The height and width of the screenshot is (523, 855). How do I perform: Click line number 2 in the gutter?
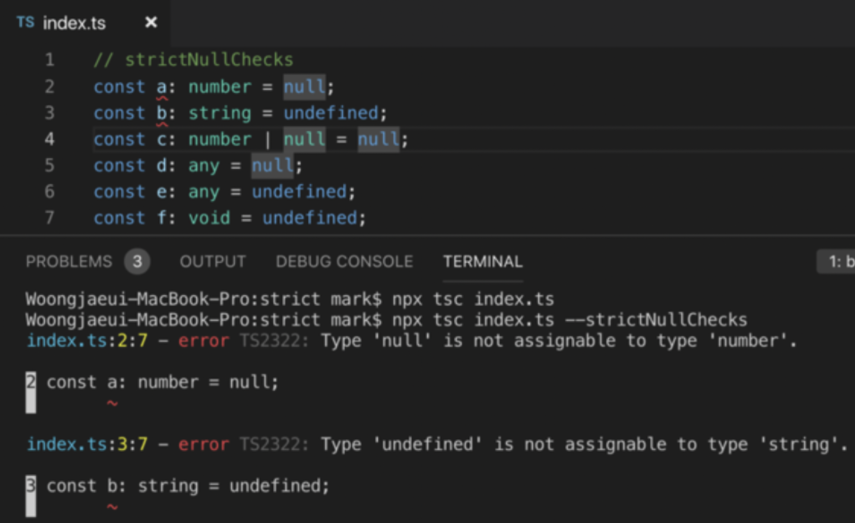(x=50, y=87)
